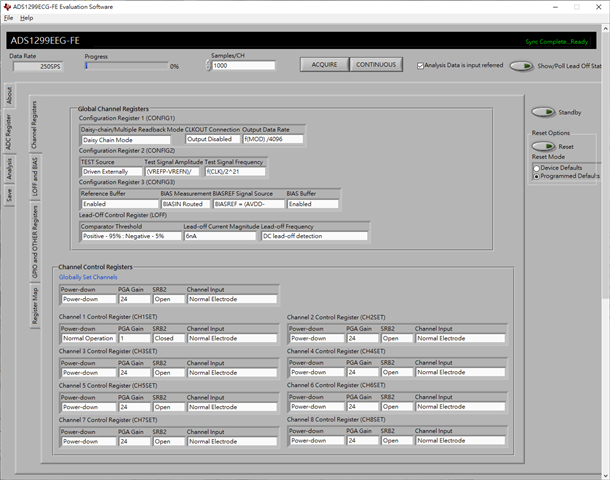The image size is (610, 480).
Task: Open Globally Set Channels PGA Gain dropdown
Action: pyautogui.click(x=135, y=299)
